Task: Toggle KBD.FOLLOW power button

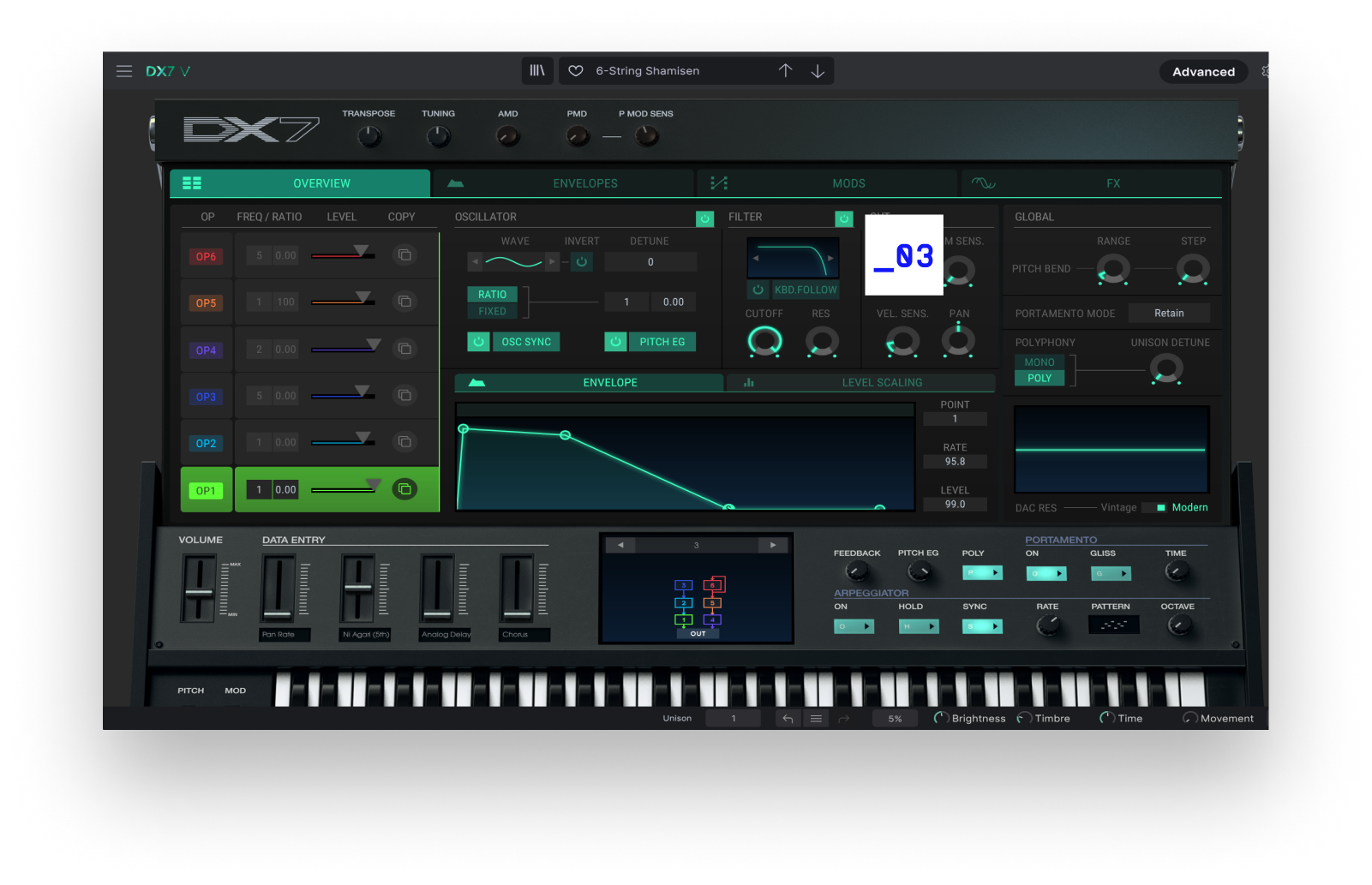Action: point(758,290)
